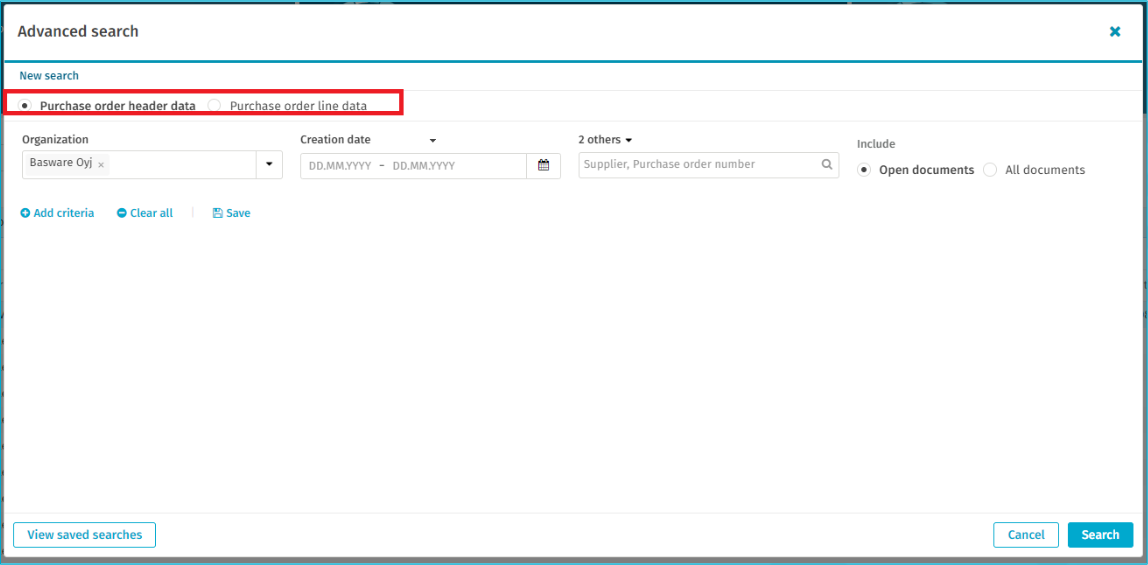Open the New search tab
Viewport: 1148px width, 565px height.
[x=49, y=76]
